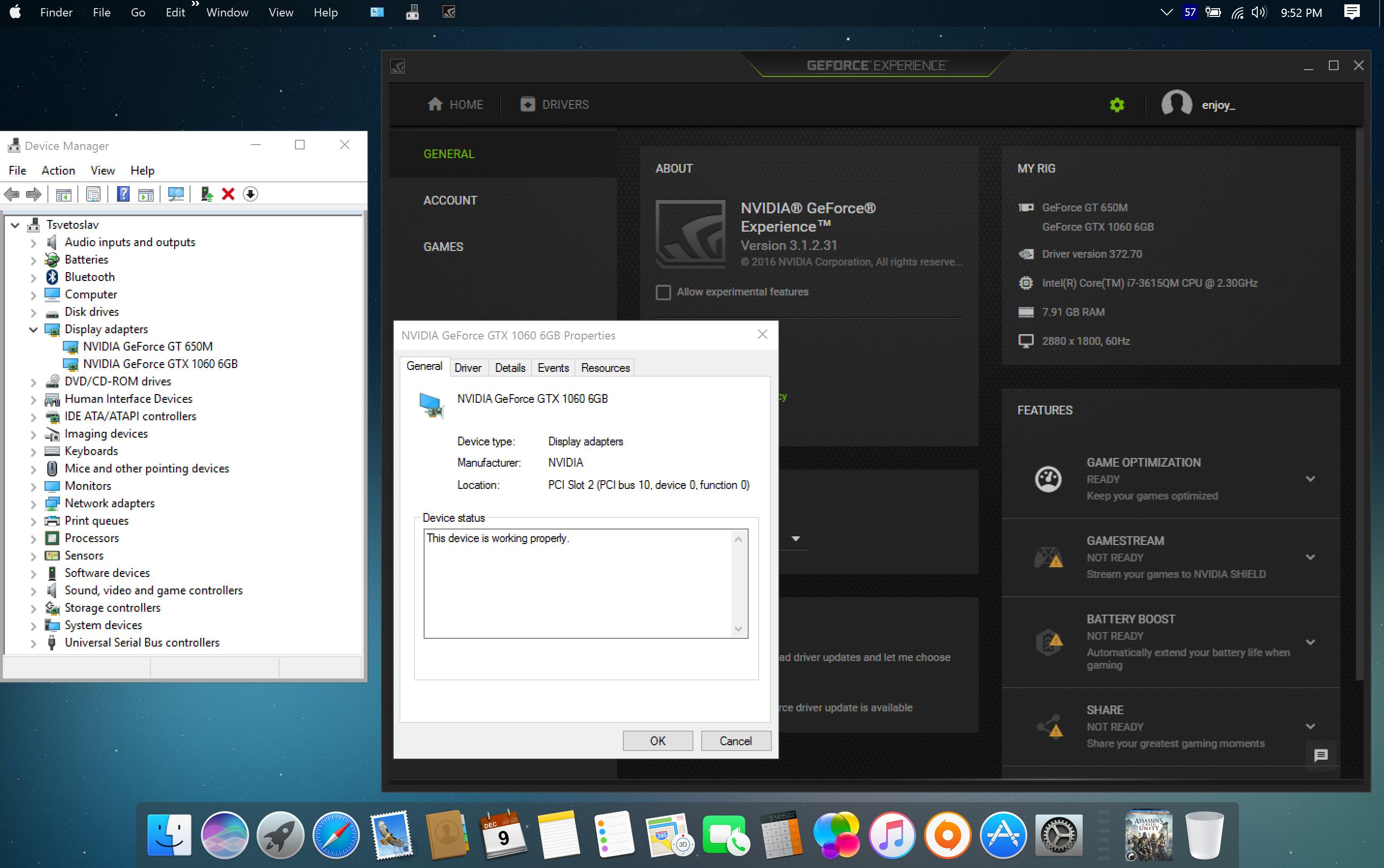Click the NVIDIA icon in top menu bar
Viewport: 1384px width, 868px height.
(x=449, y=12)
